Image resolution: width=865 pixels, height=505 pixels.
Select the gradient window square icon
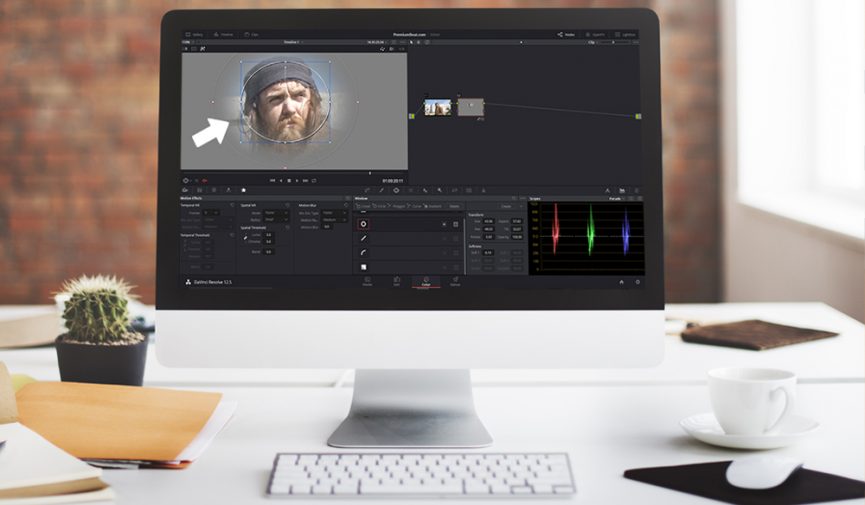click(x=363, y=267)
